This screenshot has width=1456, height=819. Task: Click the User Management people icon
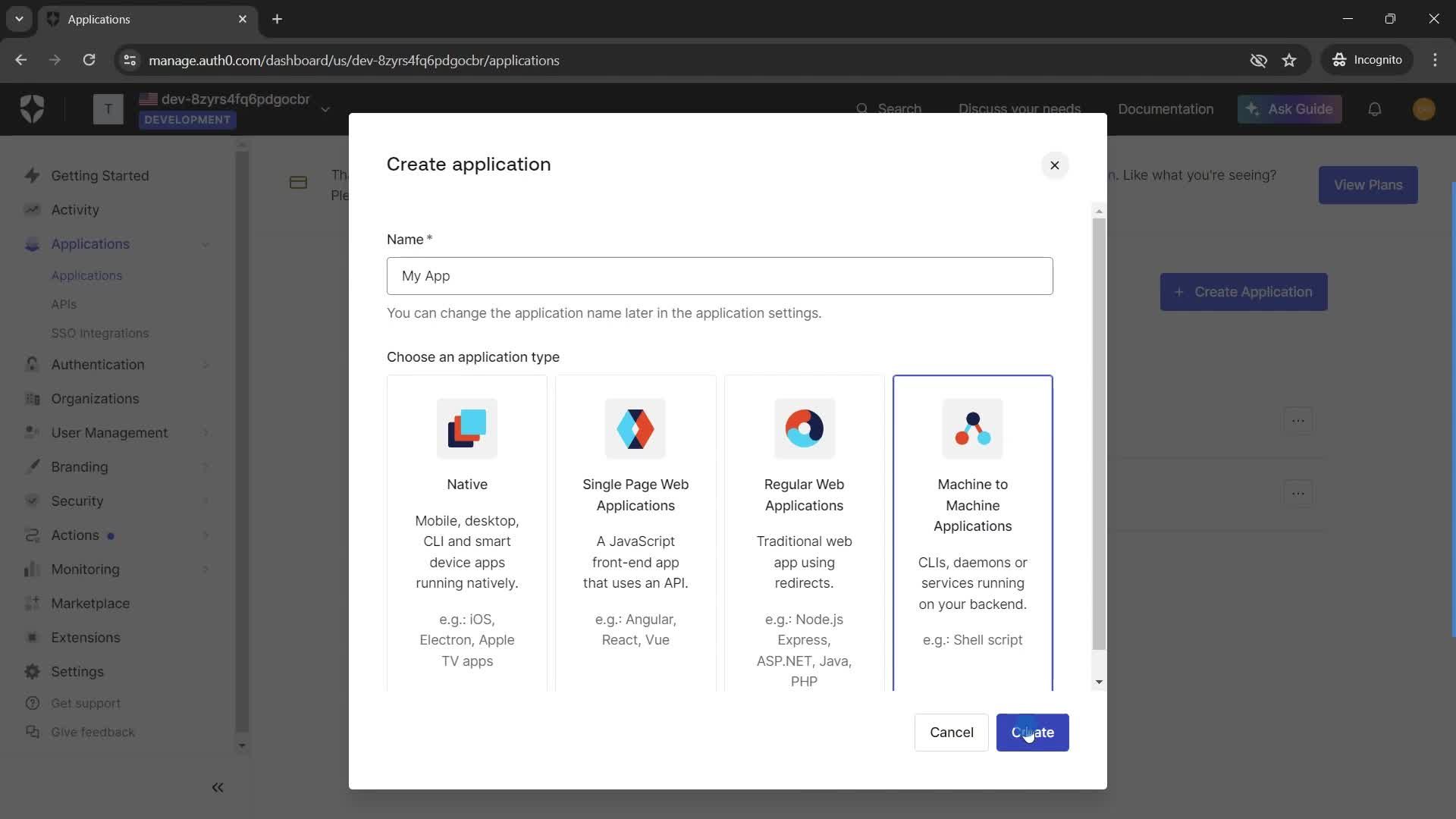pyautogui.click(x=32, y=432)
